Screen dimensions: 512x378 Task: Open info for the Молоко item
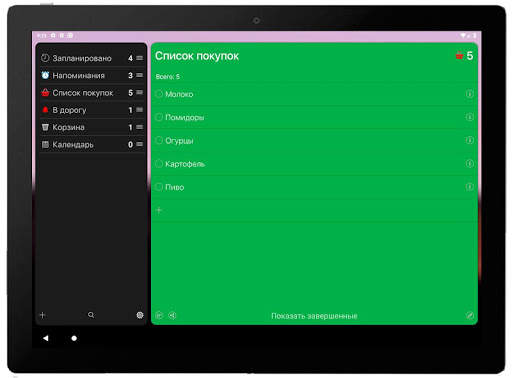(x=469, y=94)
